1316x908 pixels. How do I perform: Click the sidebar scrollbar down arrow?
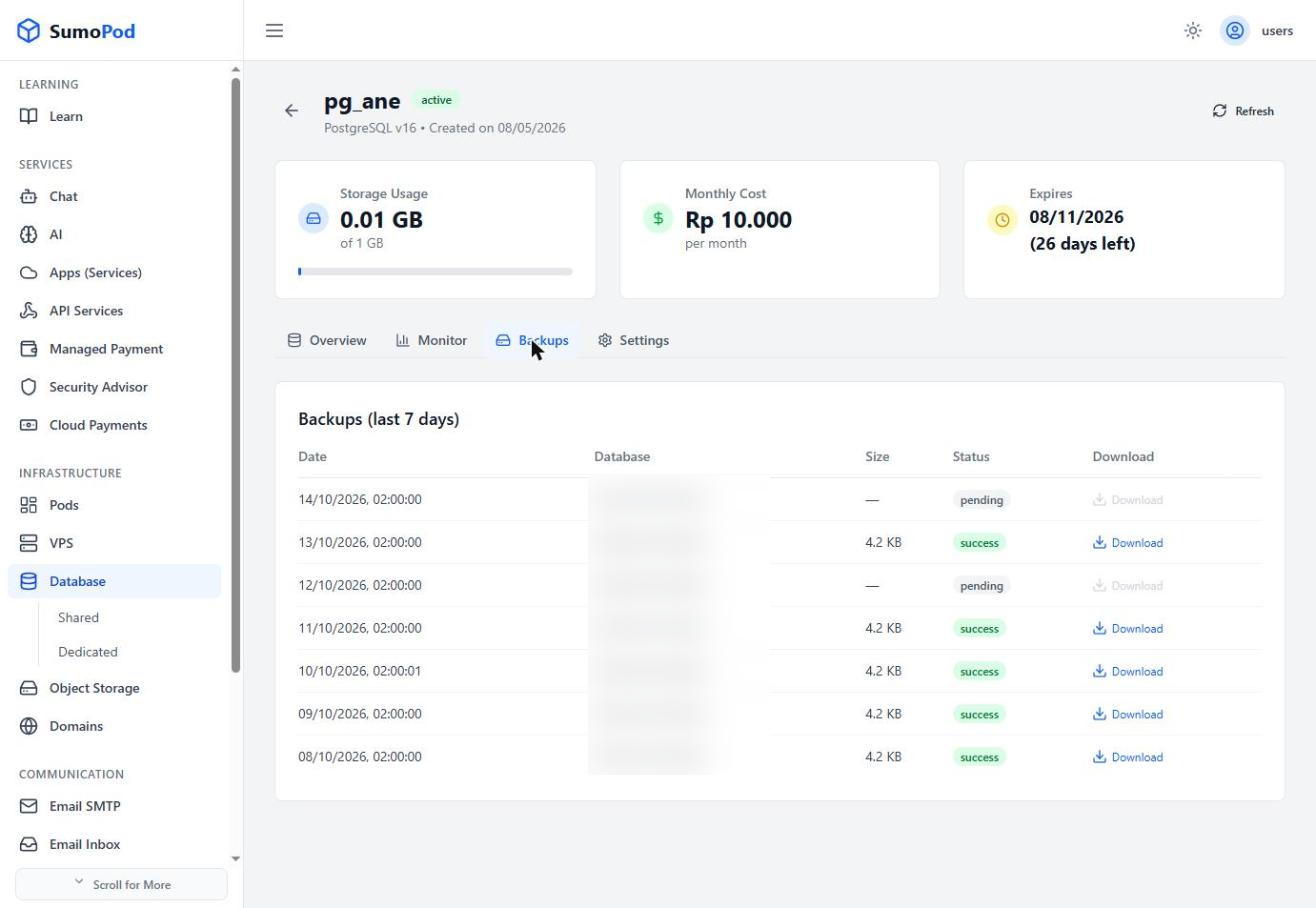236,858
